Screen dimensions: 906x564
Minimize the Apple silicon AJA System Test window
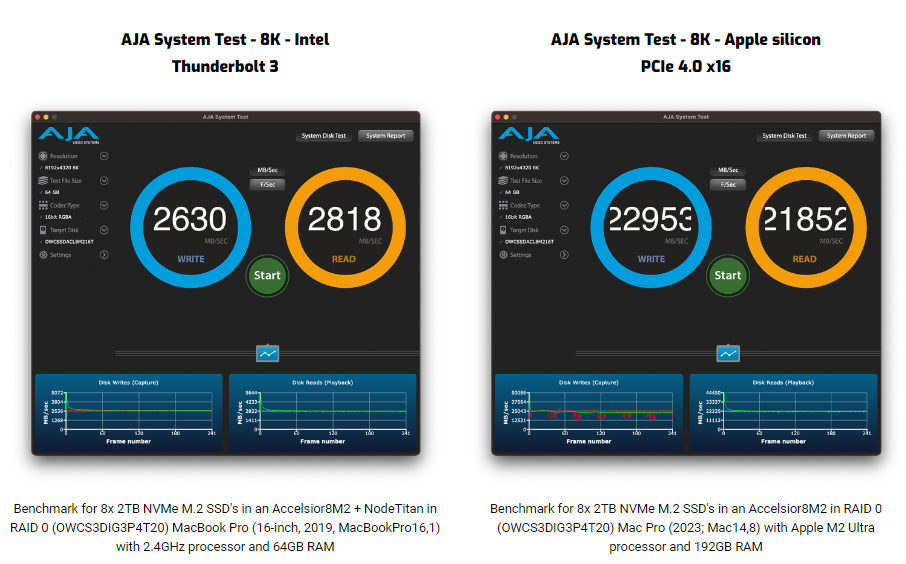pos(506,117)
